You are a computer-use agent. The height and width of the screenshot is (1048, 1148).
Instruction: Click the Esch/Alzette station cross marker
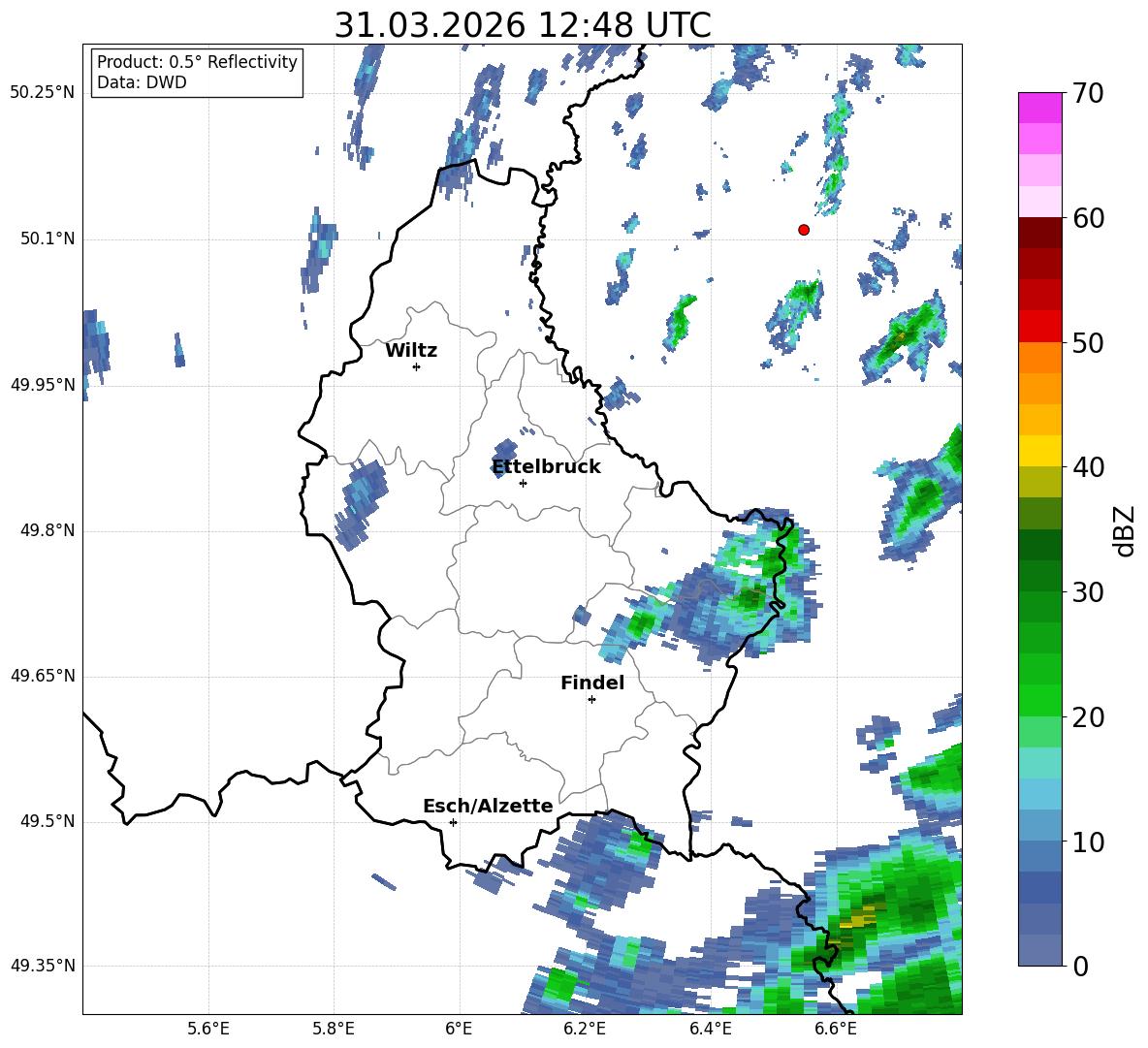tap(453, 822)
